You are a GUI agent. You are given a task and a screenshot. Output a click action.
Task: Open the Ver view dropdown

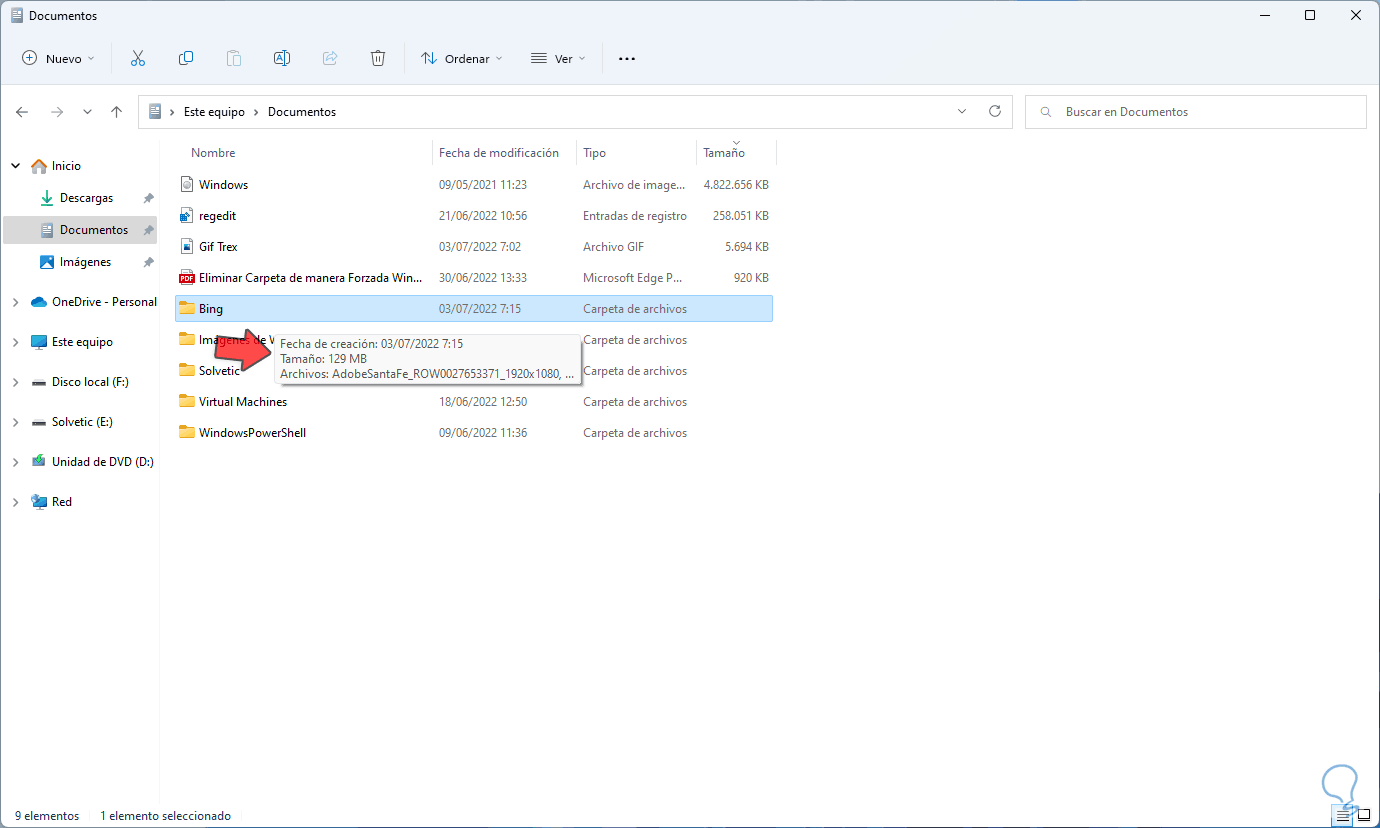(558, 59)
